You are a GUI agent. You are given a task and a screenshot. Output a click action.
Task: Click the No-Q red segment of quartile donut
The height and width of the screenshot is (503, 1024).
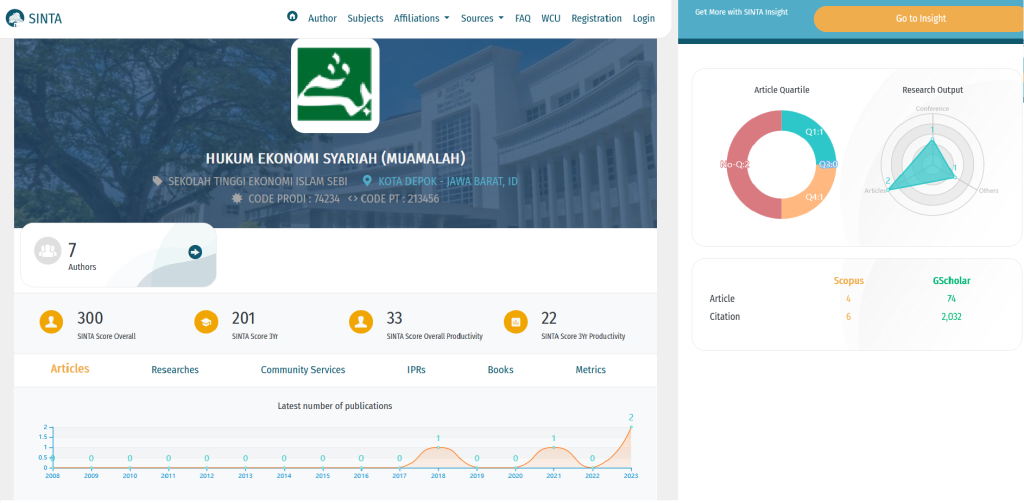point(746,164)
